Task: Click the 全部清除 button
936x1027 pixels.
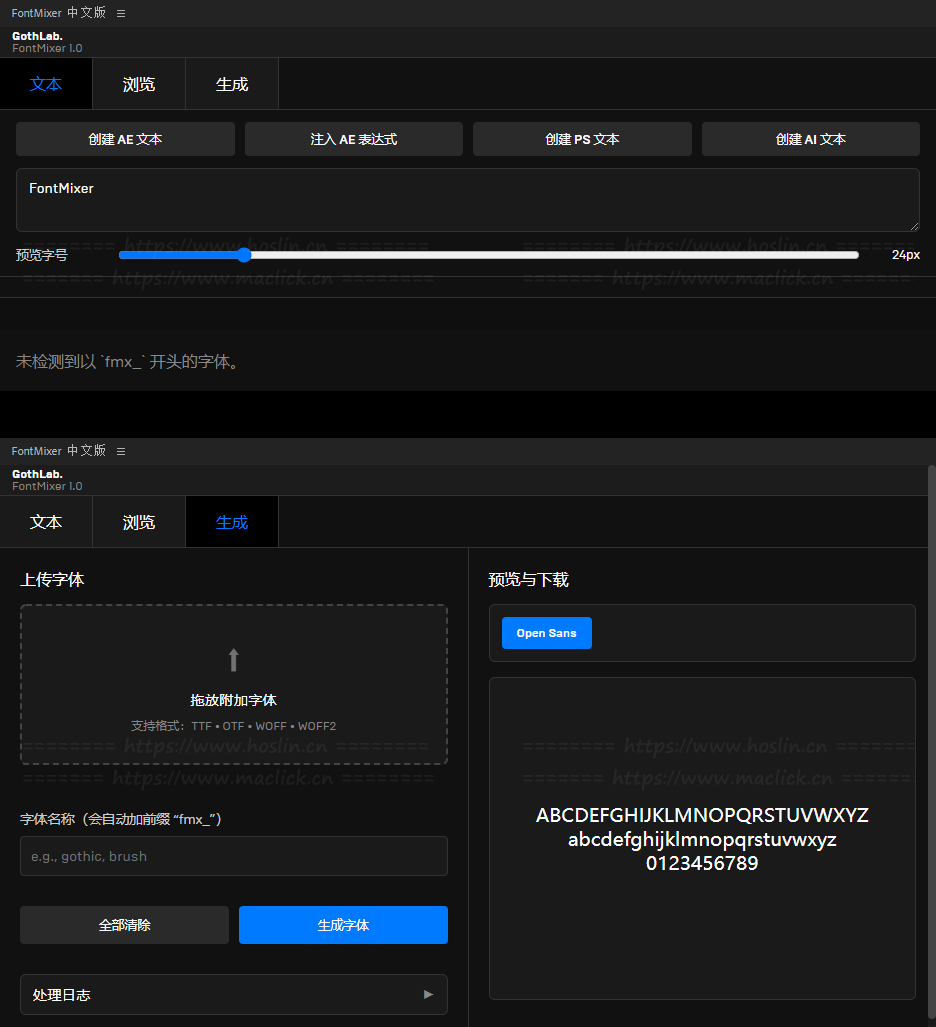Action: pos(124,926)
